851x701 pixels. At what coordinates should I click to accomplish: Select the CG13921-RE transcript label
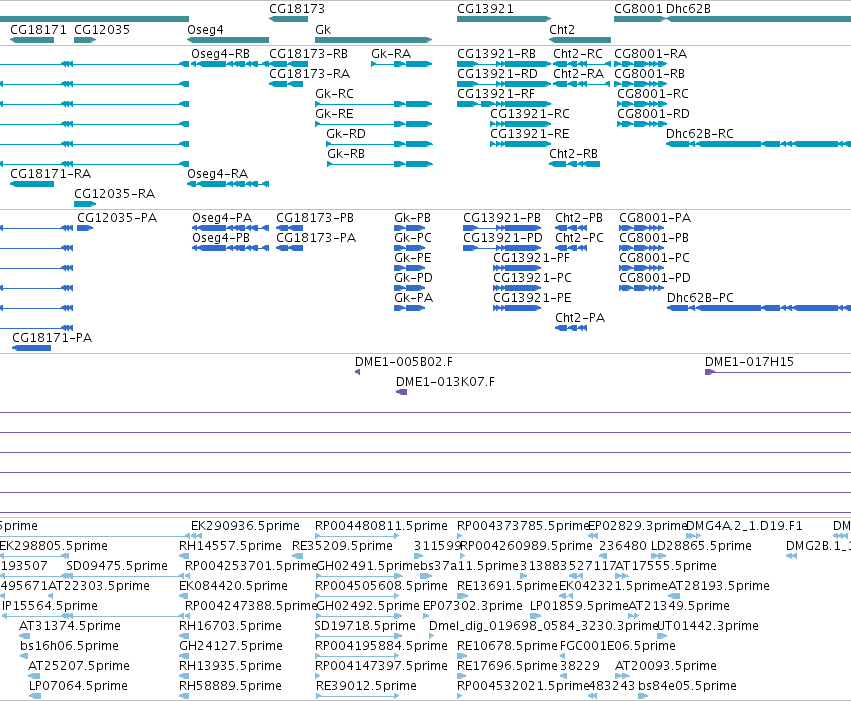click(530, 134)
